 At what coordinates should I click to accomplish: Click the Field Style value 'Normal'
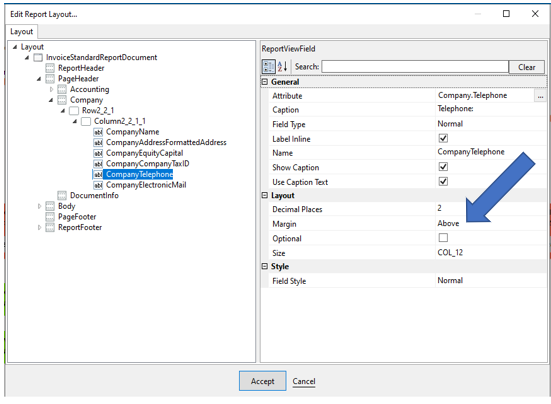(x=450, y=280)
